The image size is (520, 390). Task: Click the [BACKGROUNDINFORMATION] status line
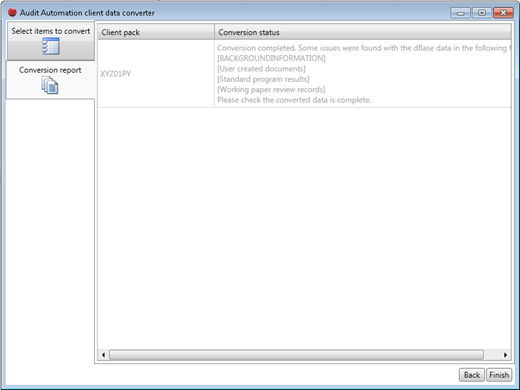click(x=271, y=58)
